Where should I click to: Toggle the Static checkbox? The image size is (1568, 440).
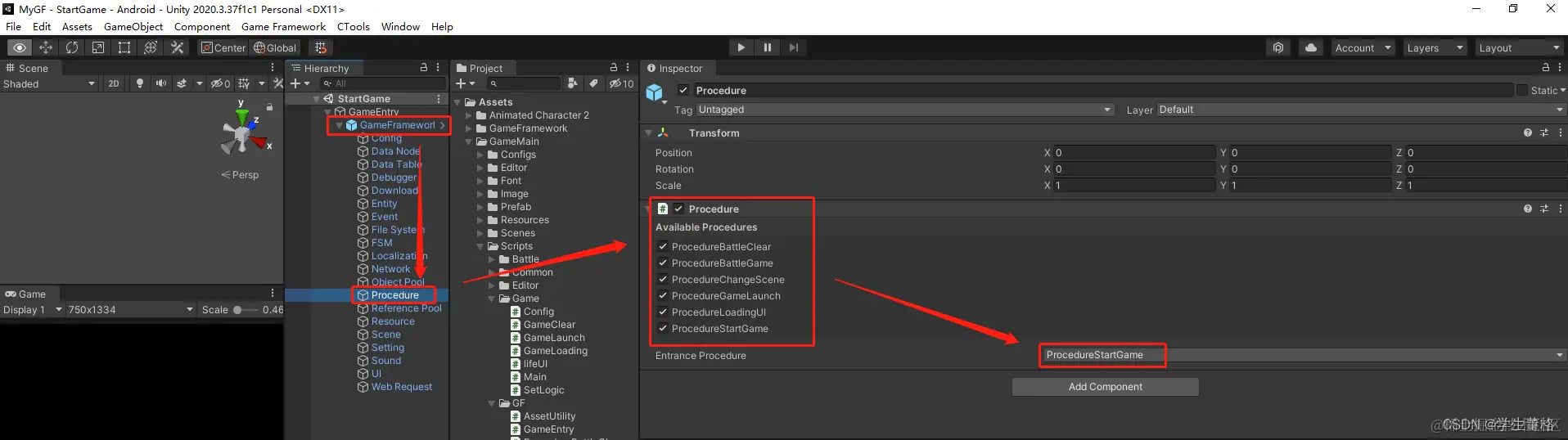(x=1522, y=90)
